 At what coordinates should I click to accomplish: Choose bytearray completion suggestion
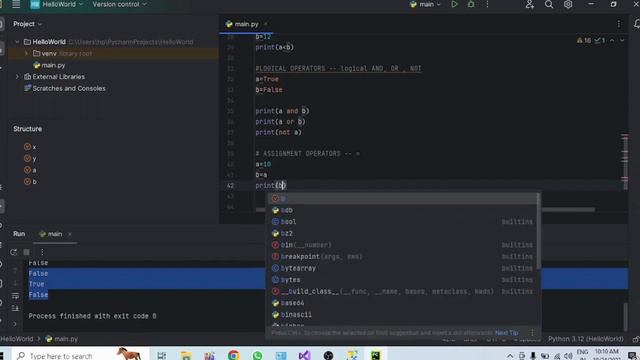pos(402,268)
